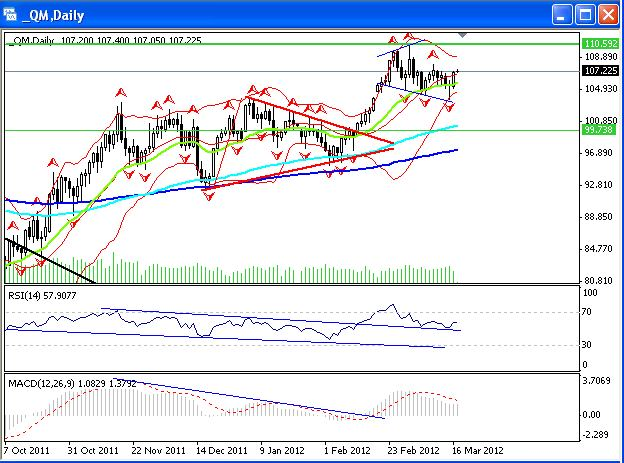Click the RSI(14) 57.9077 indicator label

pyautogui.click(x=42, y=295)
